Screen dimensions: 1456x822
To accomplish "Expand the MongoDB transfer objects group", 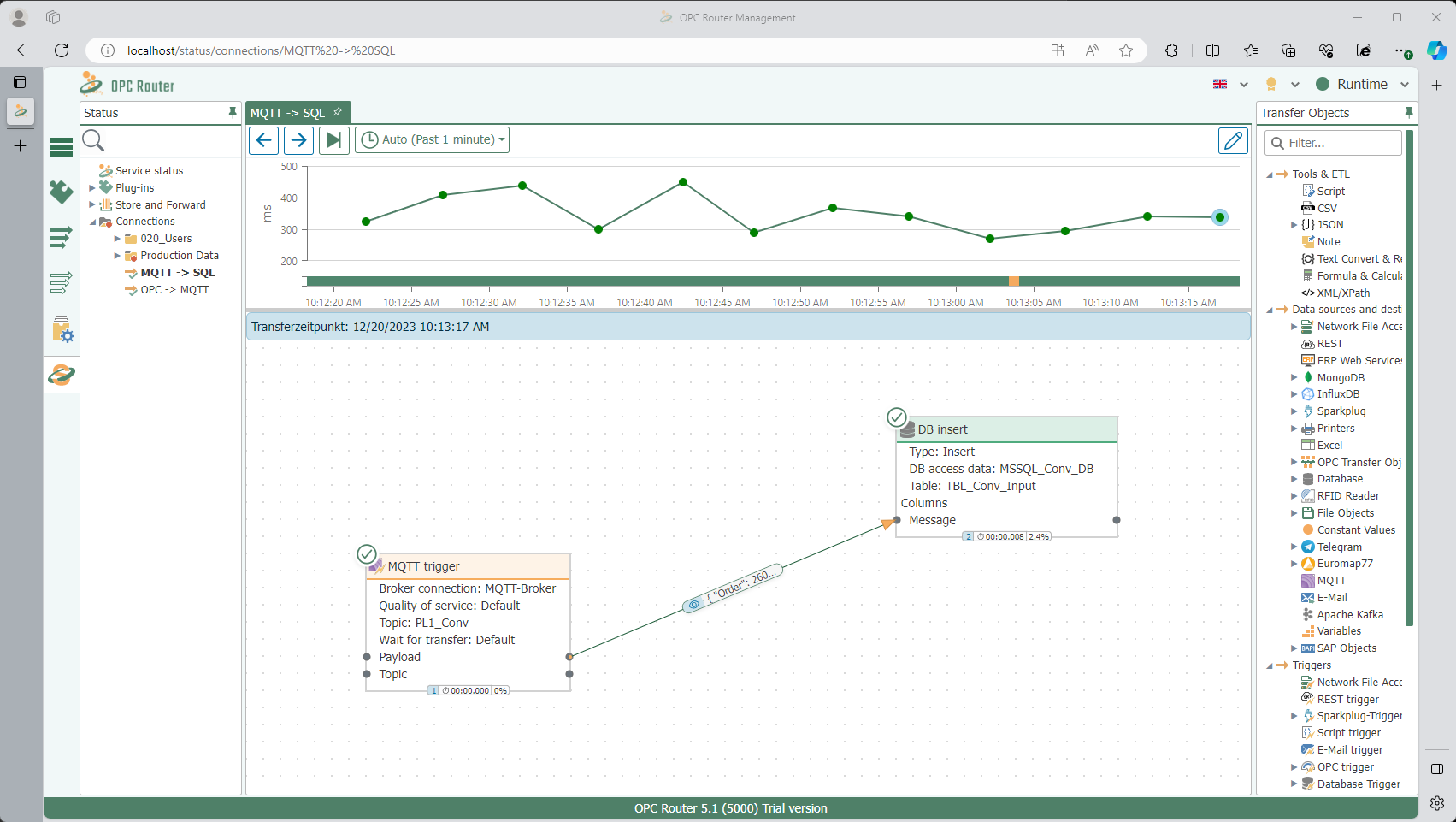I will point(1294,377).
